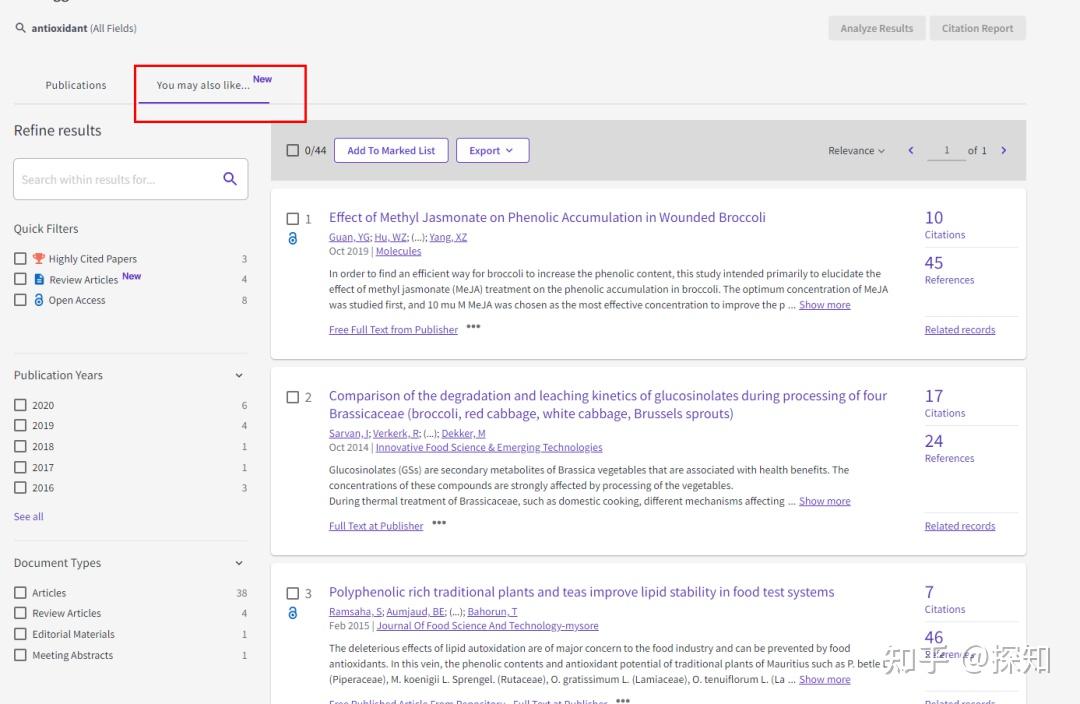Click the Analyze Results button
The width and height of the screenshot is (1080, 704).
pyautogui.click(x=876, y=28)
